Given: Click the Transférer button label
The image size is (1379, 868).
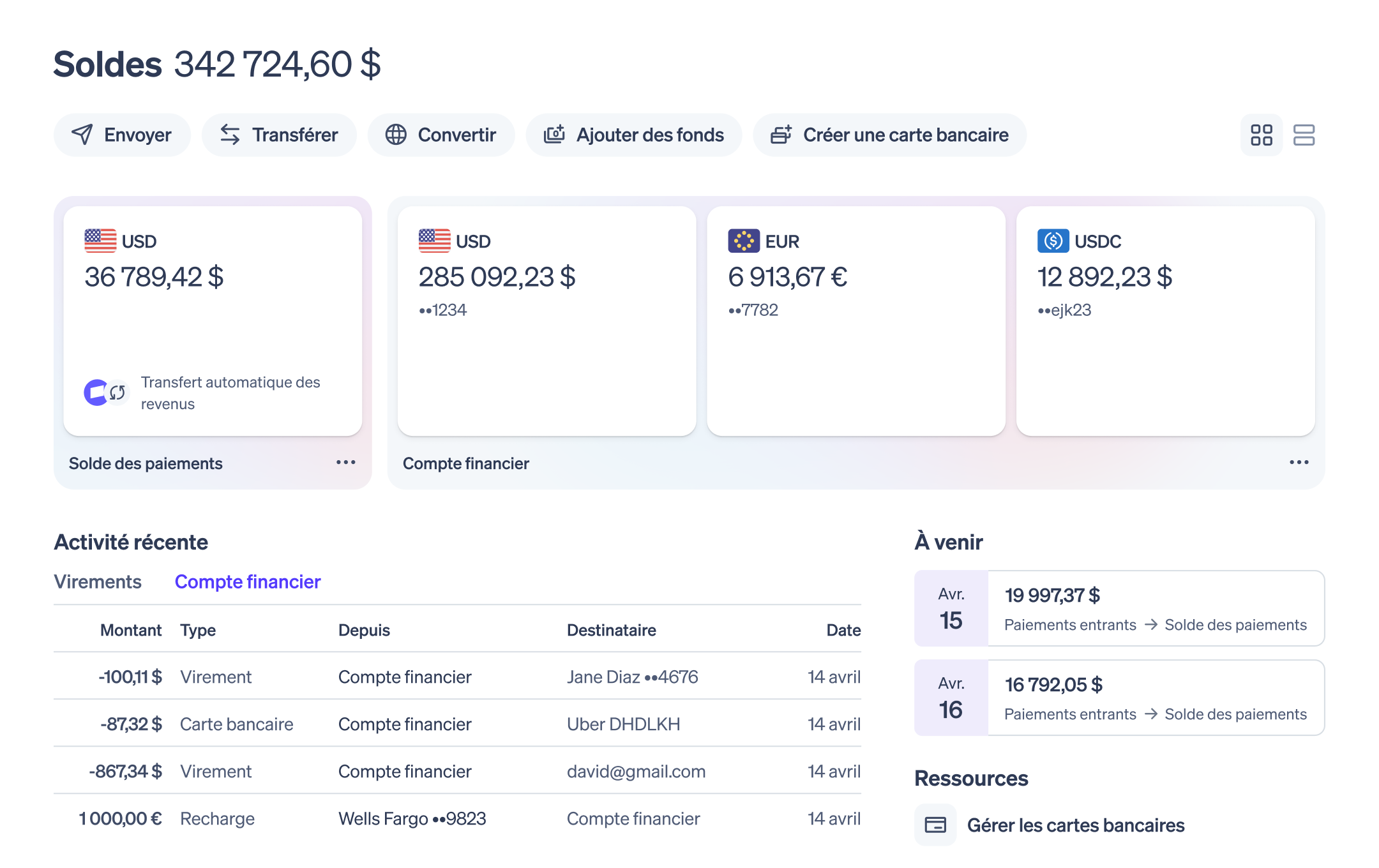Looking at the screenshot, I should click(295, 135).
